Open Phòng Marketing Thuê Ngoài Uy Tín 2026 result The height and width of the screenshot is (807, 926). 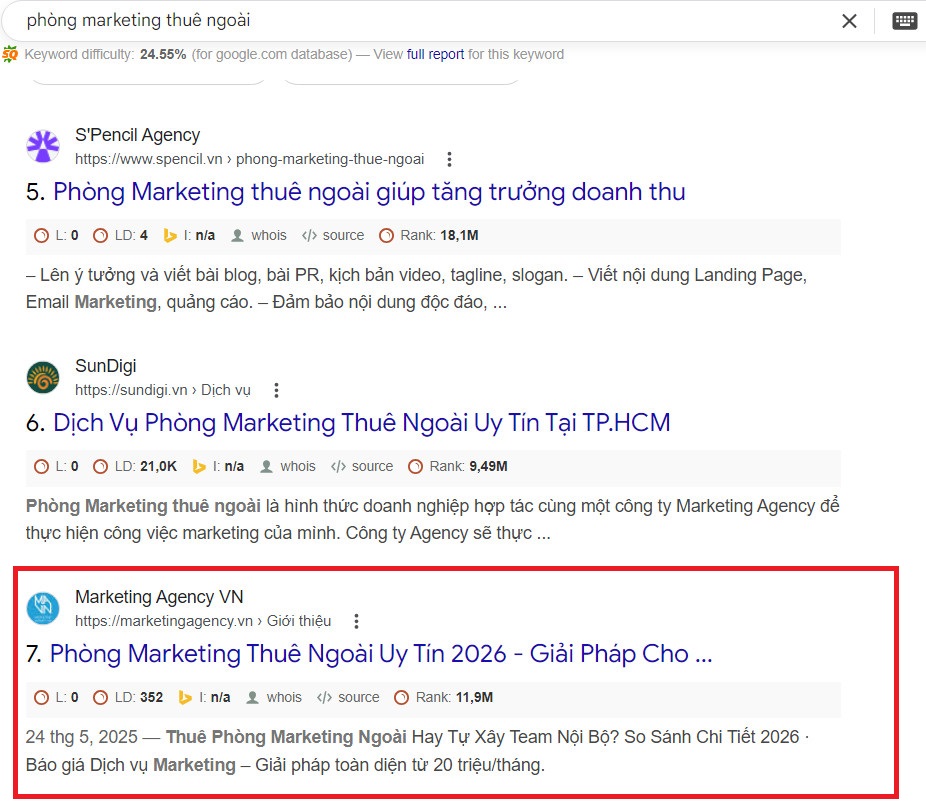pyautogui.click(x=381, y=654)
